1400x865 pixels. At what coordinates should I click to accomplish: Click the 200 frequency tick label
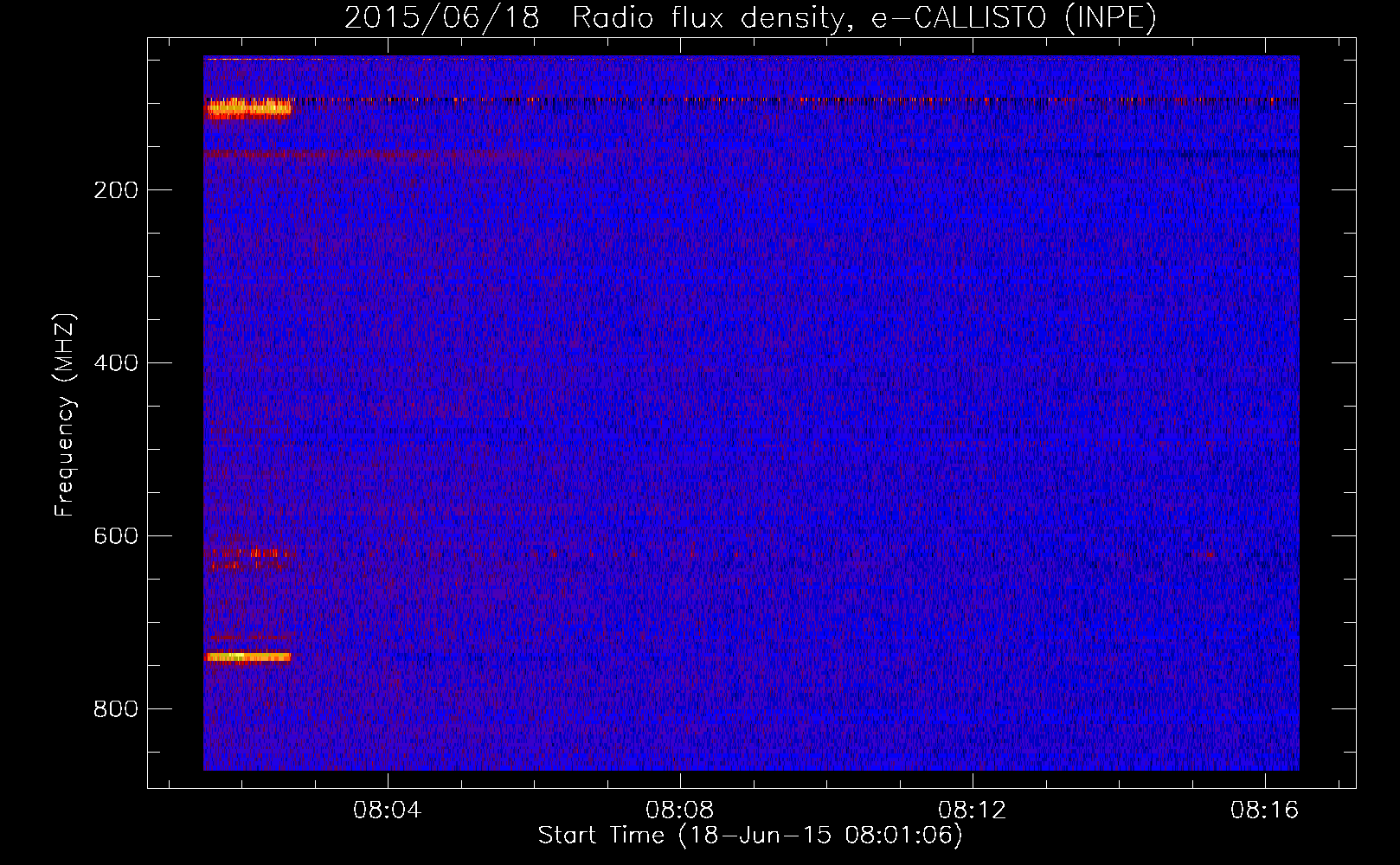(116, 190)
